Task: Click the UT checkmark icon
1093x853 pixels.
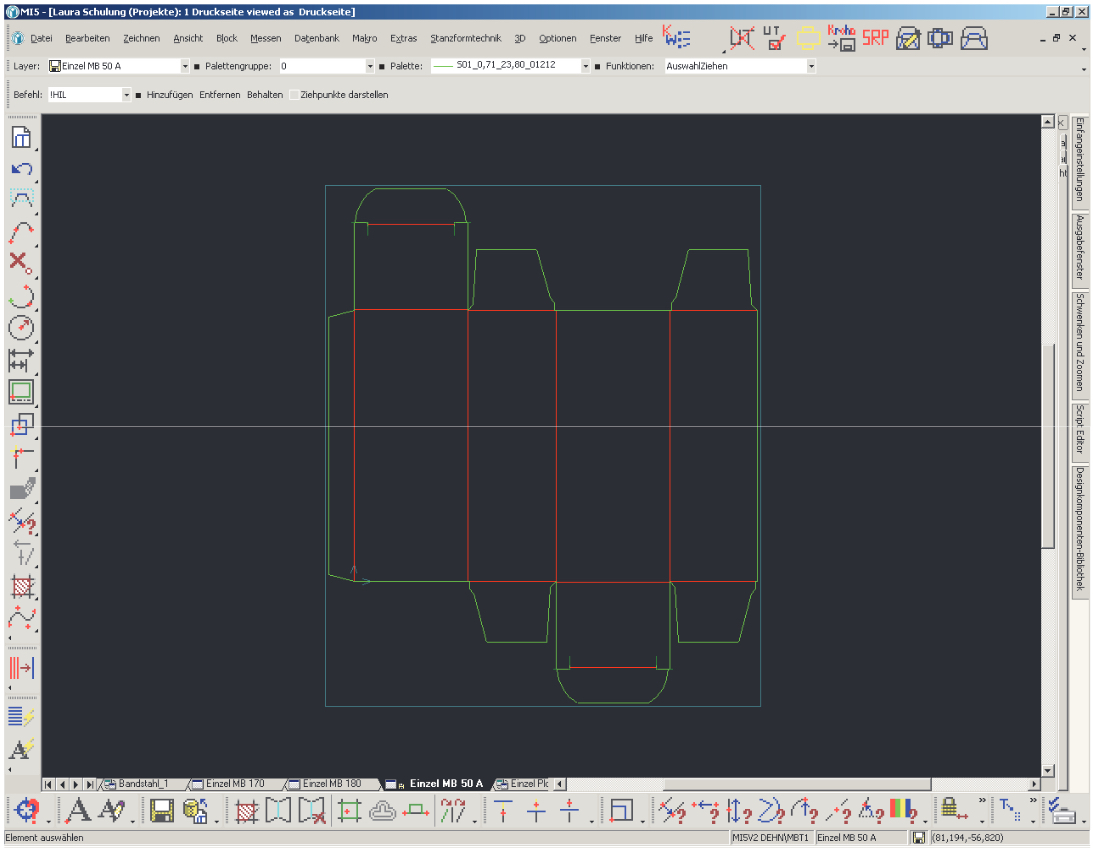Action: [774, 38]
